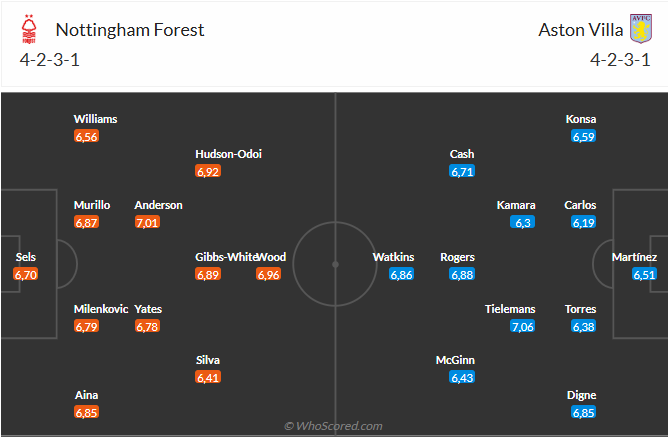
Task: Select Hudson-Odoi's 6,92 rating badge
Action: point(208,171)
